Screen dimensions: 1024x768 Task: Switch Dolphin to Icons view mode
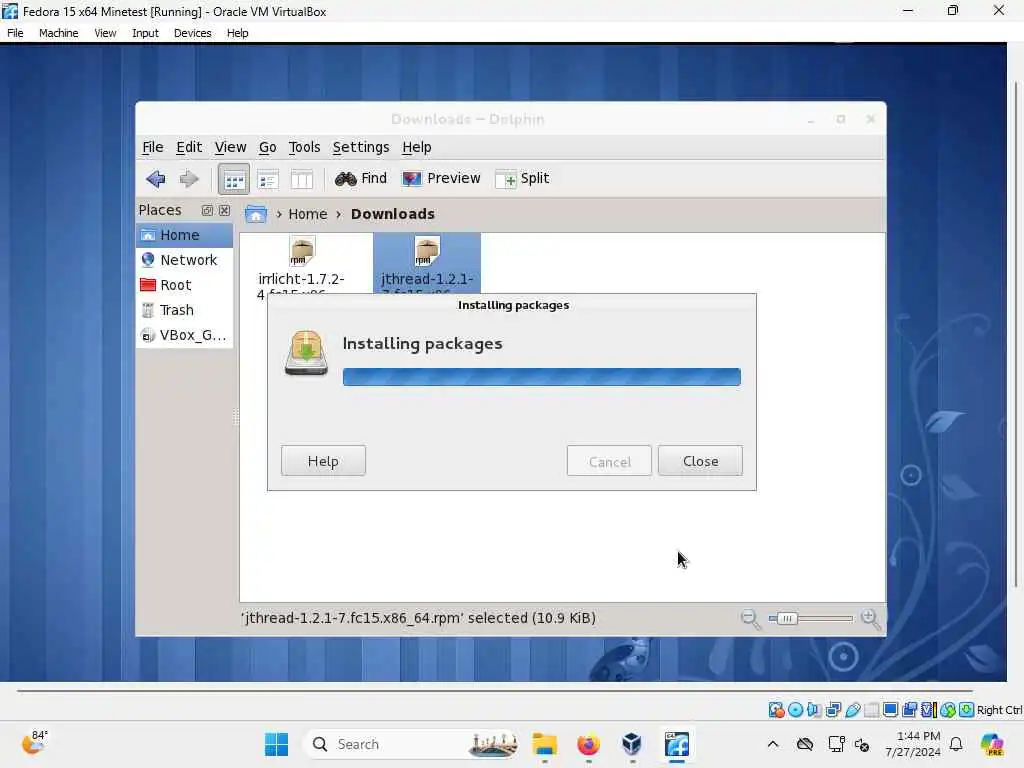pos(234,179)
